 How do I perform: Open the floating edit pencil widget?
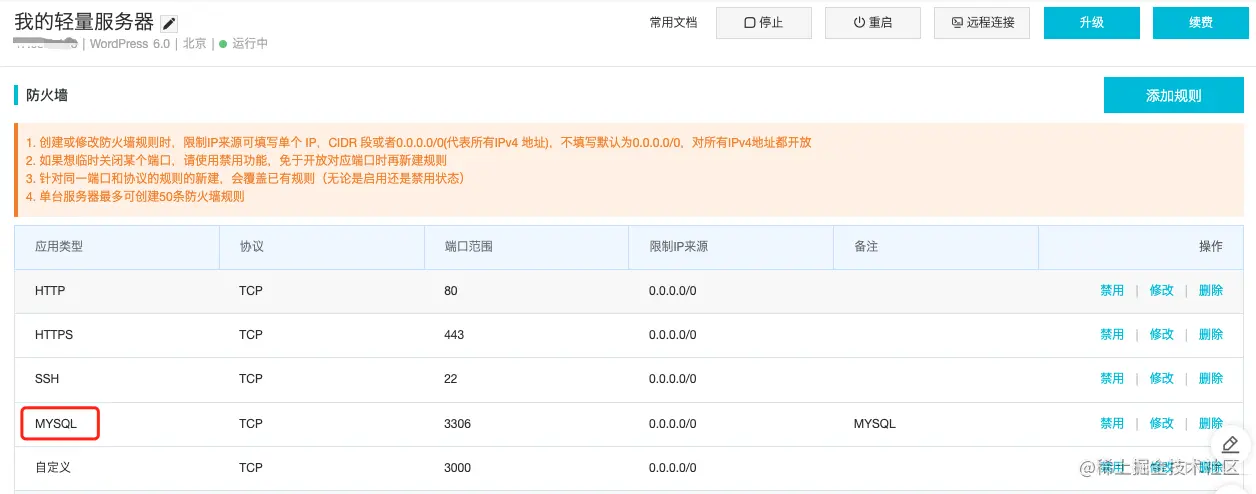pyautogui.click(x=1231, y=444)
